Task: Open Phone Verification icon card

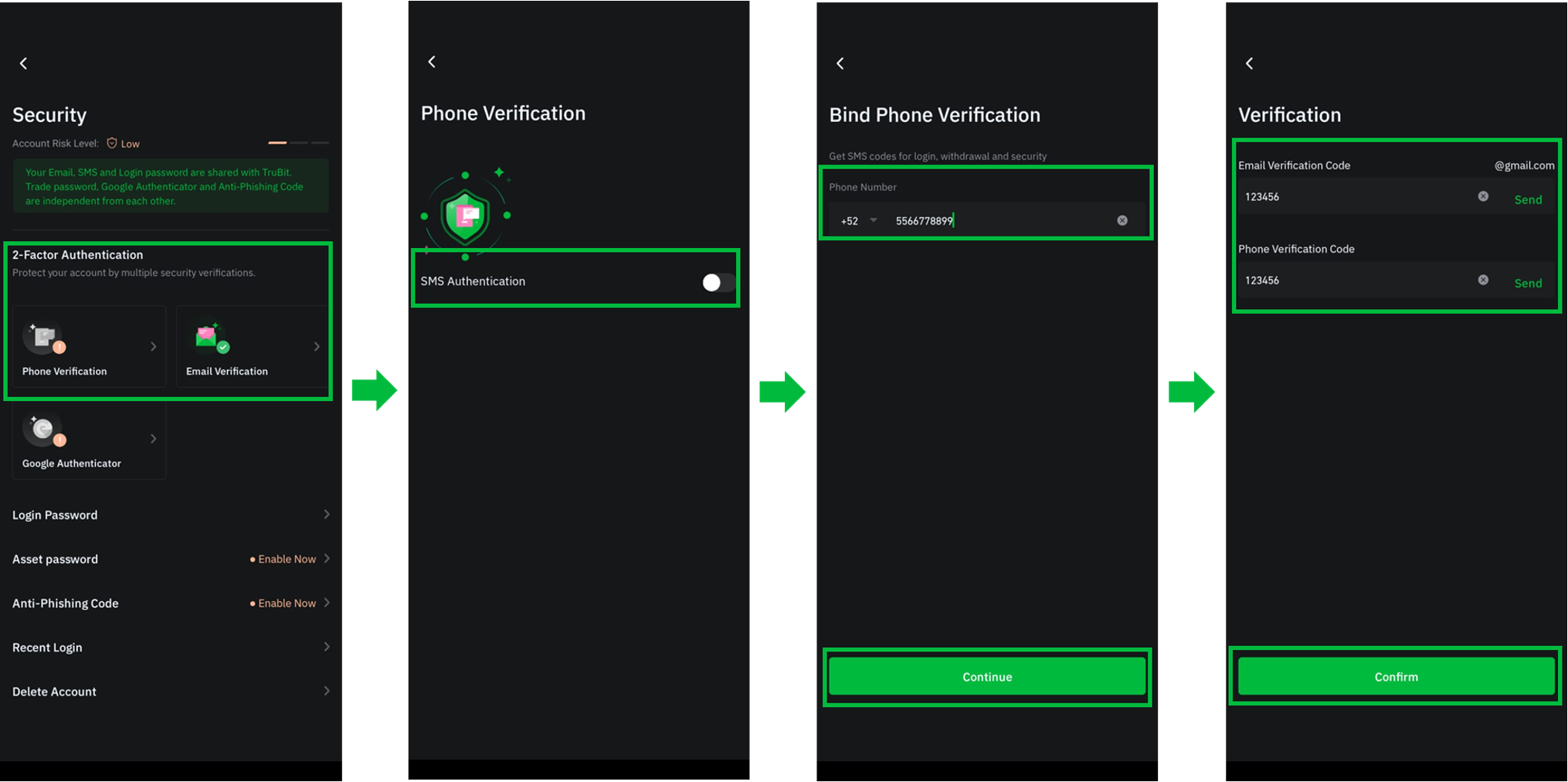Action: click(90, 346)
